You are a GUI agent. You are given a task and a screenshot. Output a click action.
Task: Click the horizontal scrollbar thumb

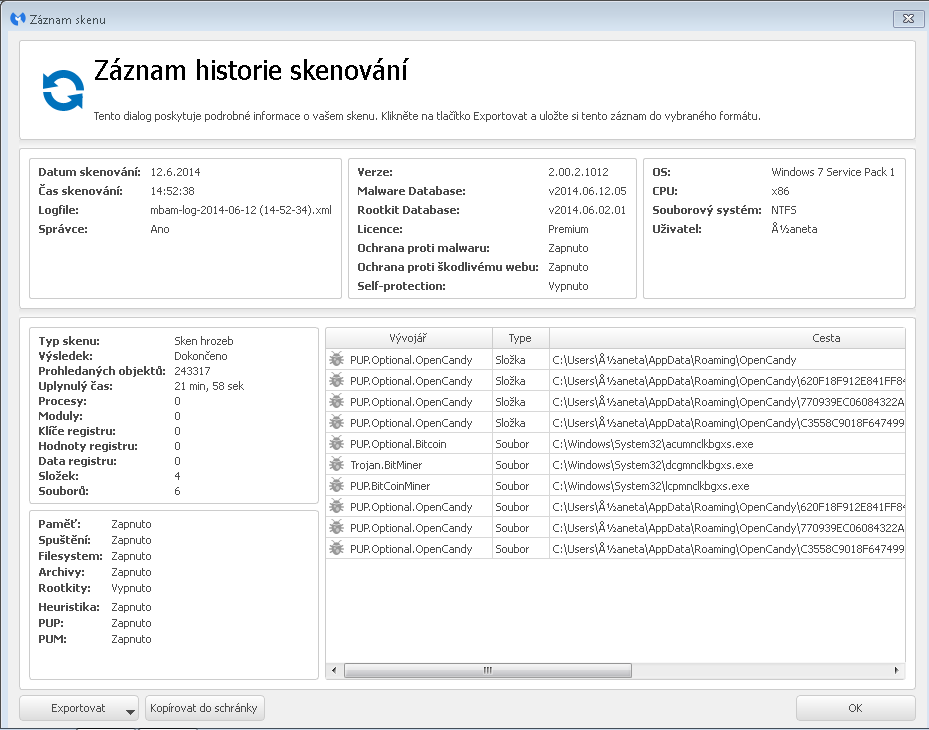tap(488, 670)
